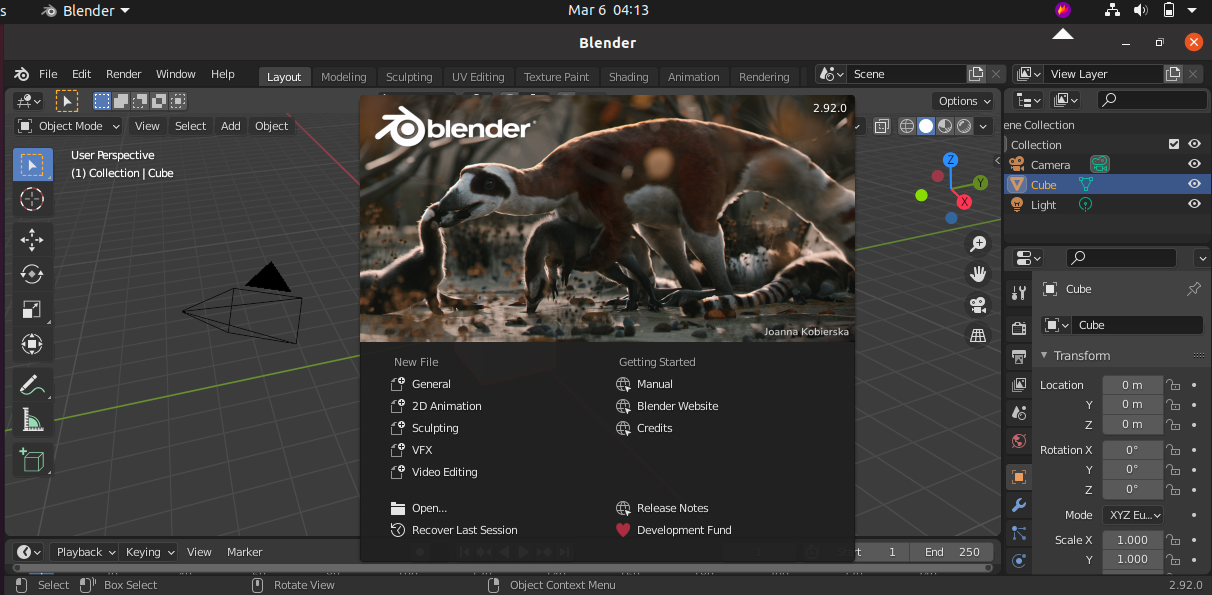This screenshot has height=595, width=1212.
Task: Open the Render properties tab icon
Action: tap(1019, 329)
